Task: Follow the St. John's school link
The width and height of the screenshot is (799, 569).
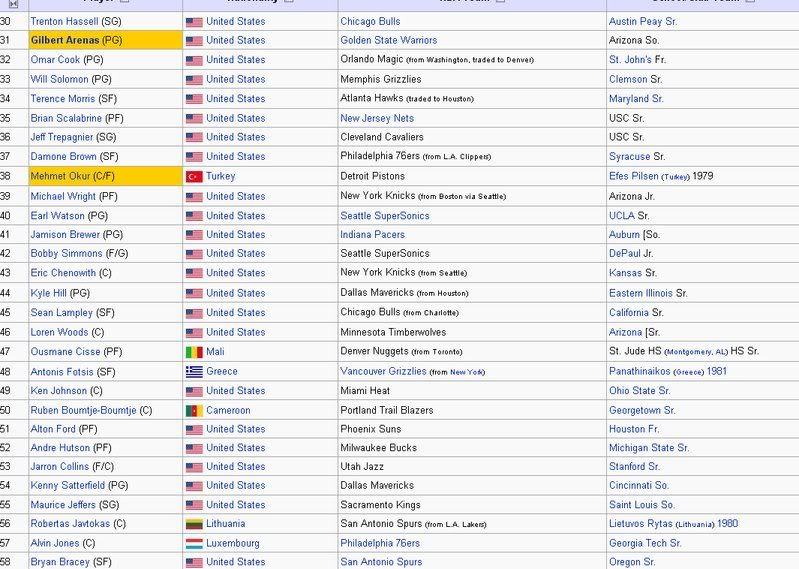Action: pos(630,60)
